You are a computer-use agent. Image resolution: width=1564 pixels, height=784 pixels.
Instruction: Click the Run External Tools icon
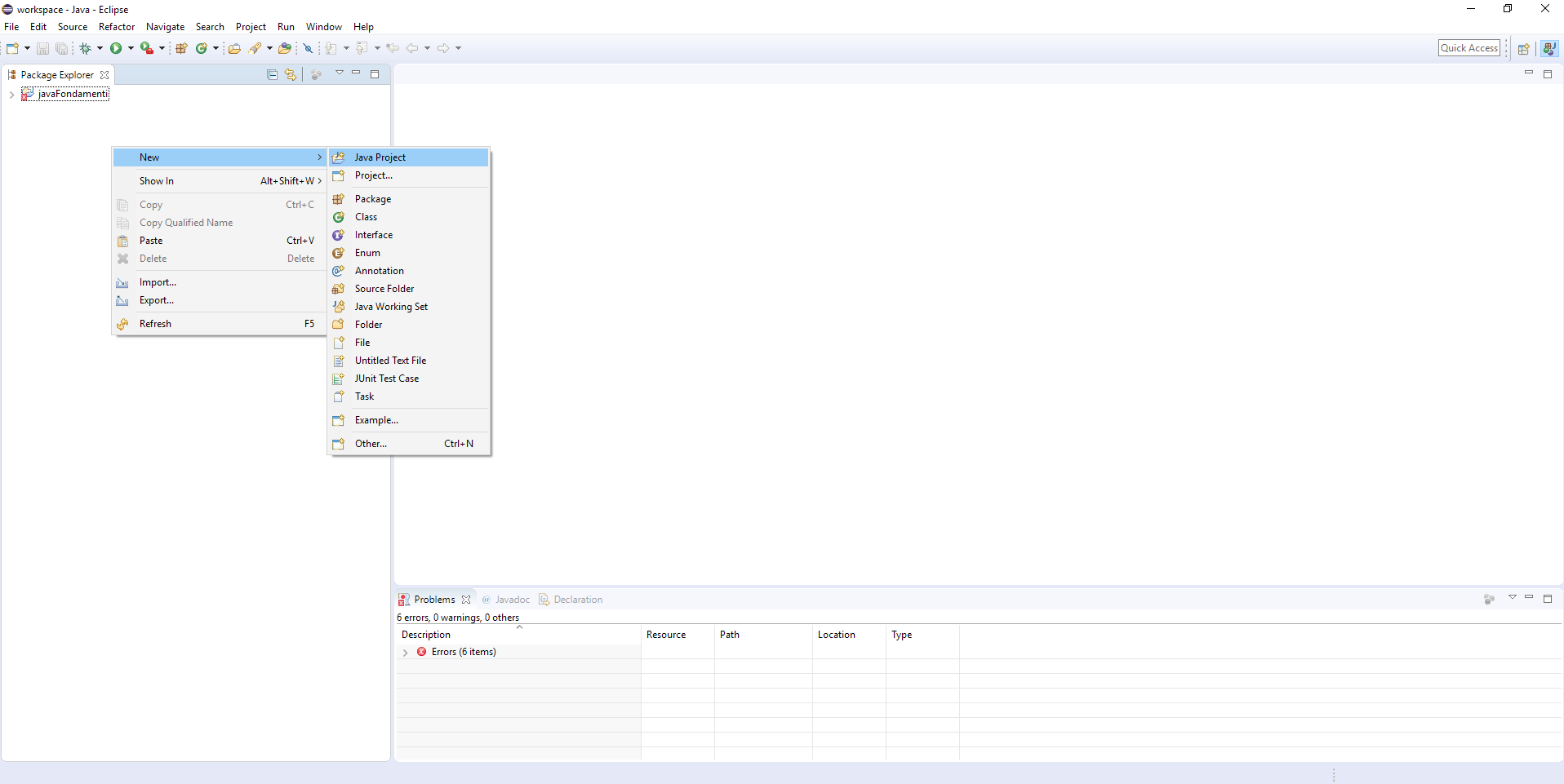click(147, 48)
